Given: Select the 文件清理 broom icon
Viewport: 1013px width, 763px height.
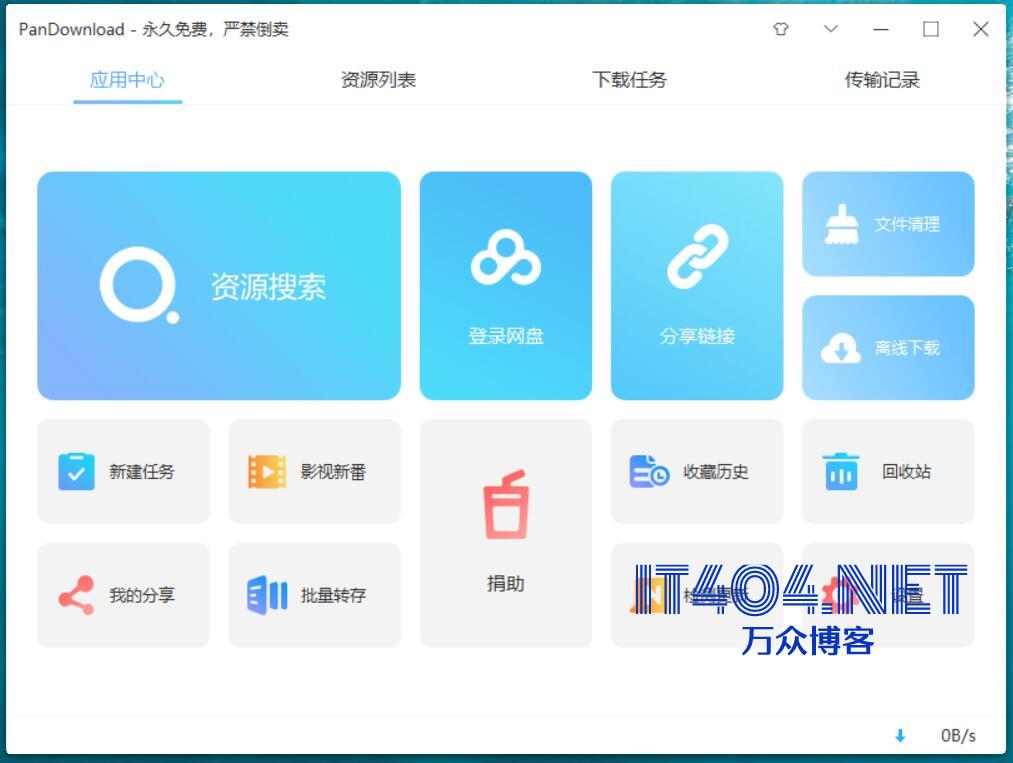Looking at the screenshot, I should tap(842, 224).
